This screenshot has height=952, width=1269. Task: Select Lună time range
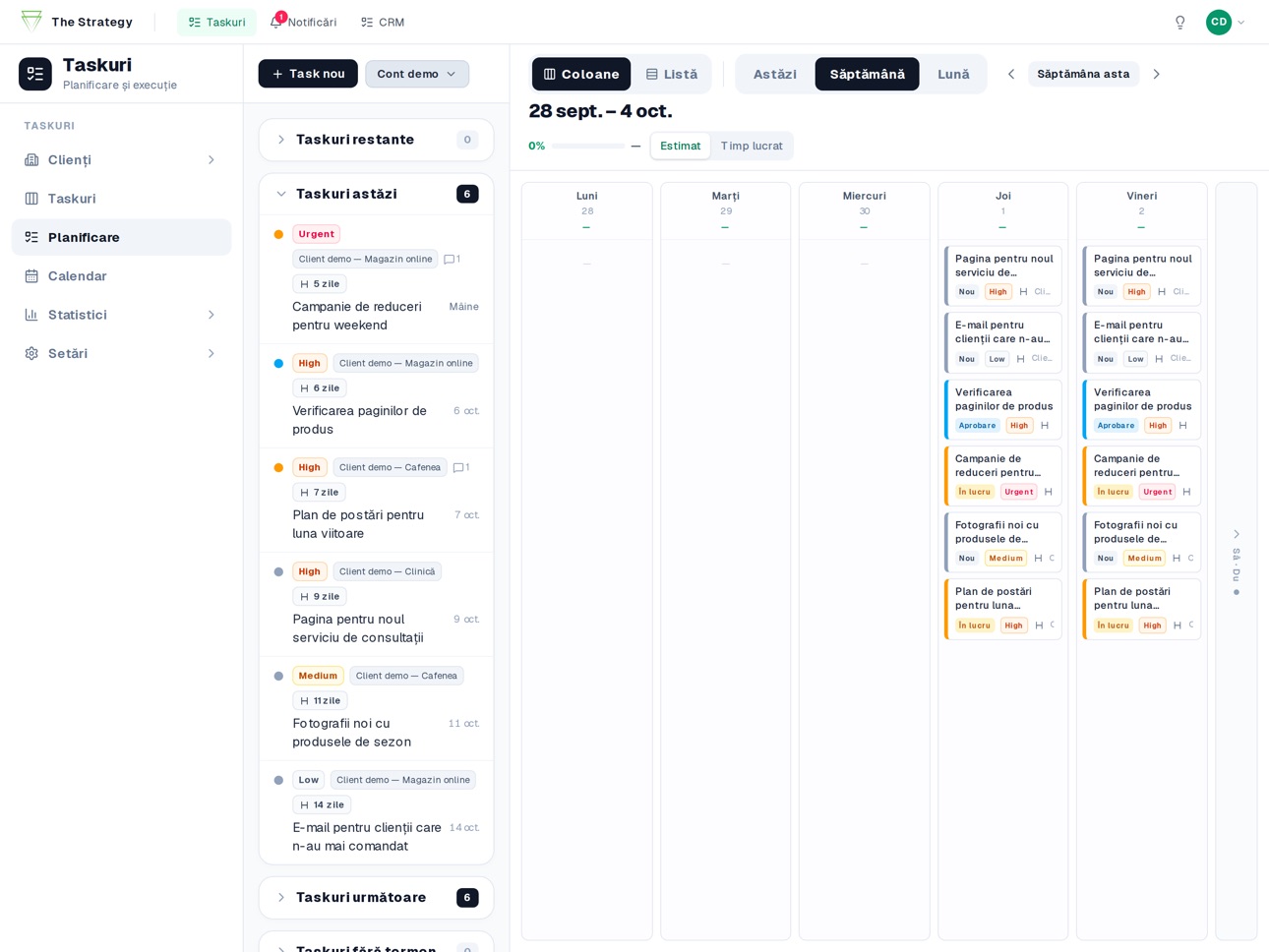coord(953,74)
